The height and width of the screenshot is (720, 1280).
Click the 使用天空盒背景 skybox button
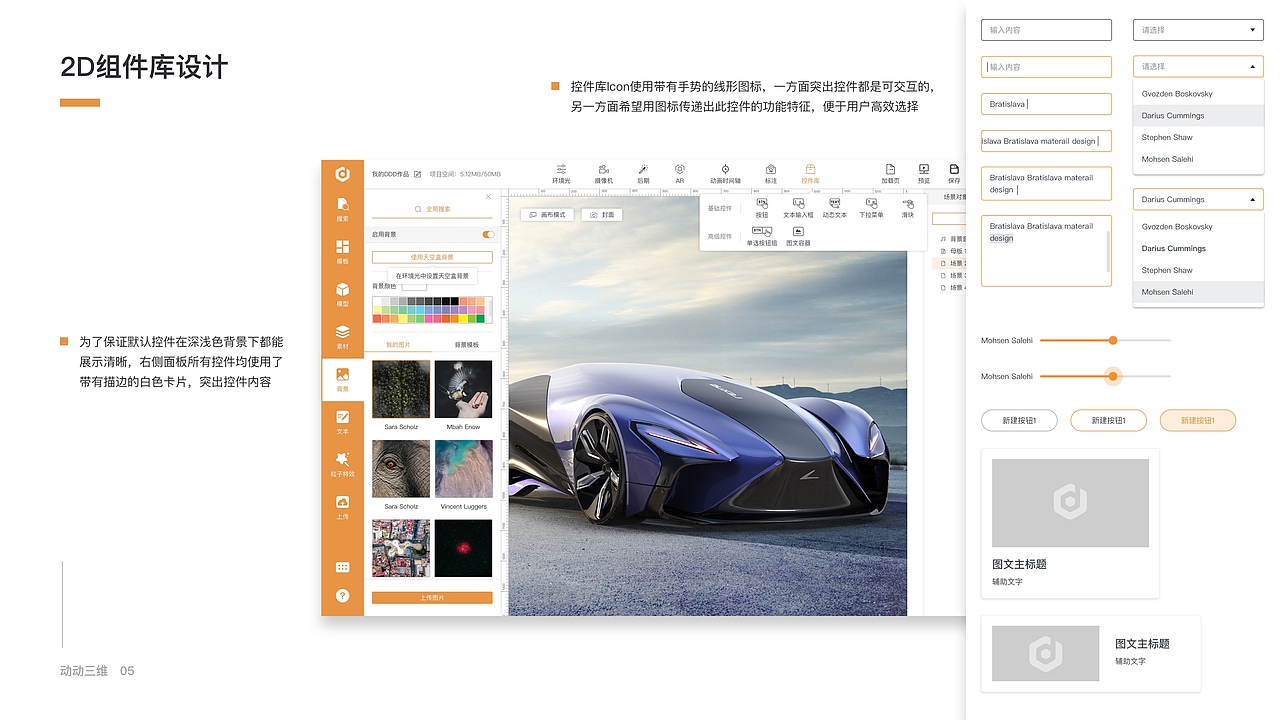(x=432, y=257)
